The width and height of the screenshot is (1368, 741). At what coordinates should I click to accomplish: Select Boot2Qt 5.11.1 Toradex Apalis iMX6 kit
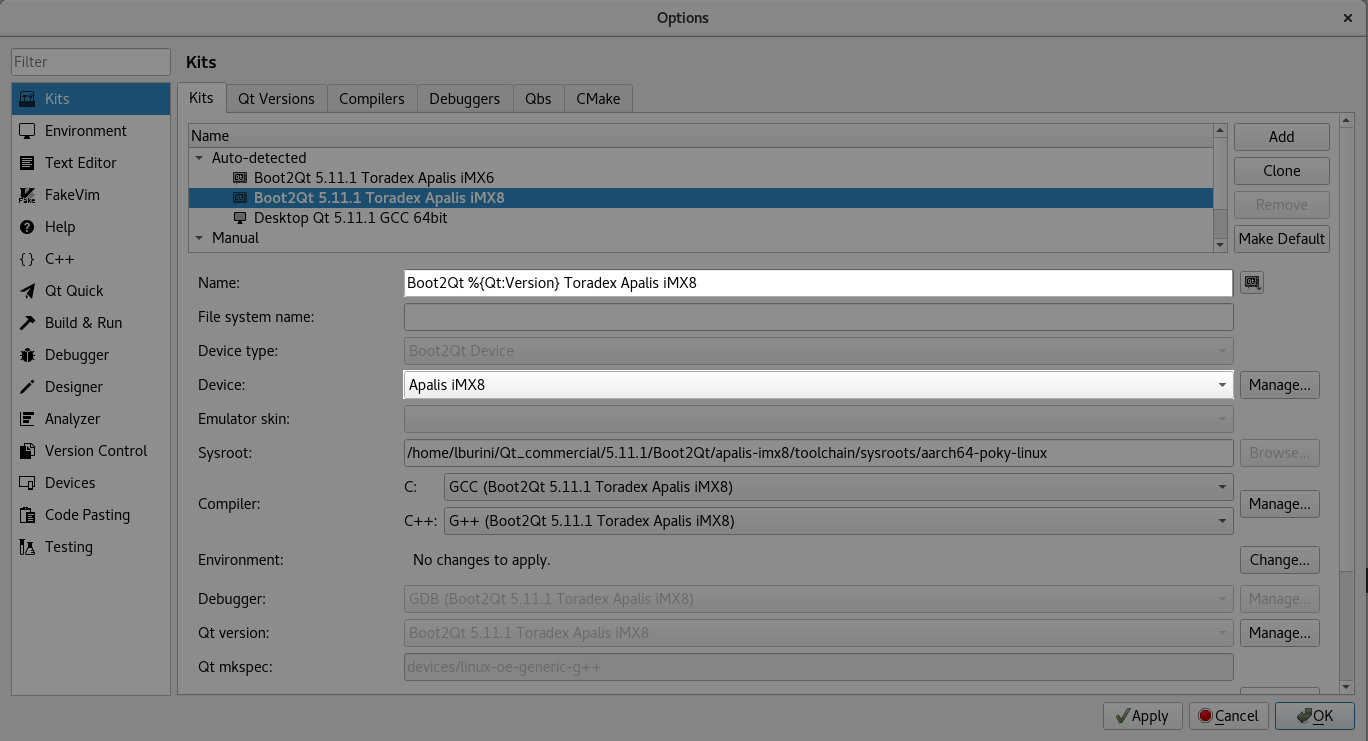click(373, 178)
